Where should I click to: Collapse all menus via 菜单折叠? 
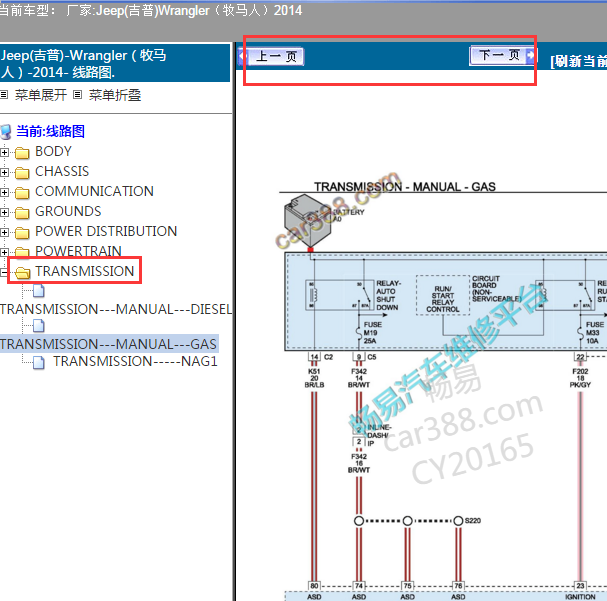point(115,95)
